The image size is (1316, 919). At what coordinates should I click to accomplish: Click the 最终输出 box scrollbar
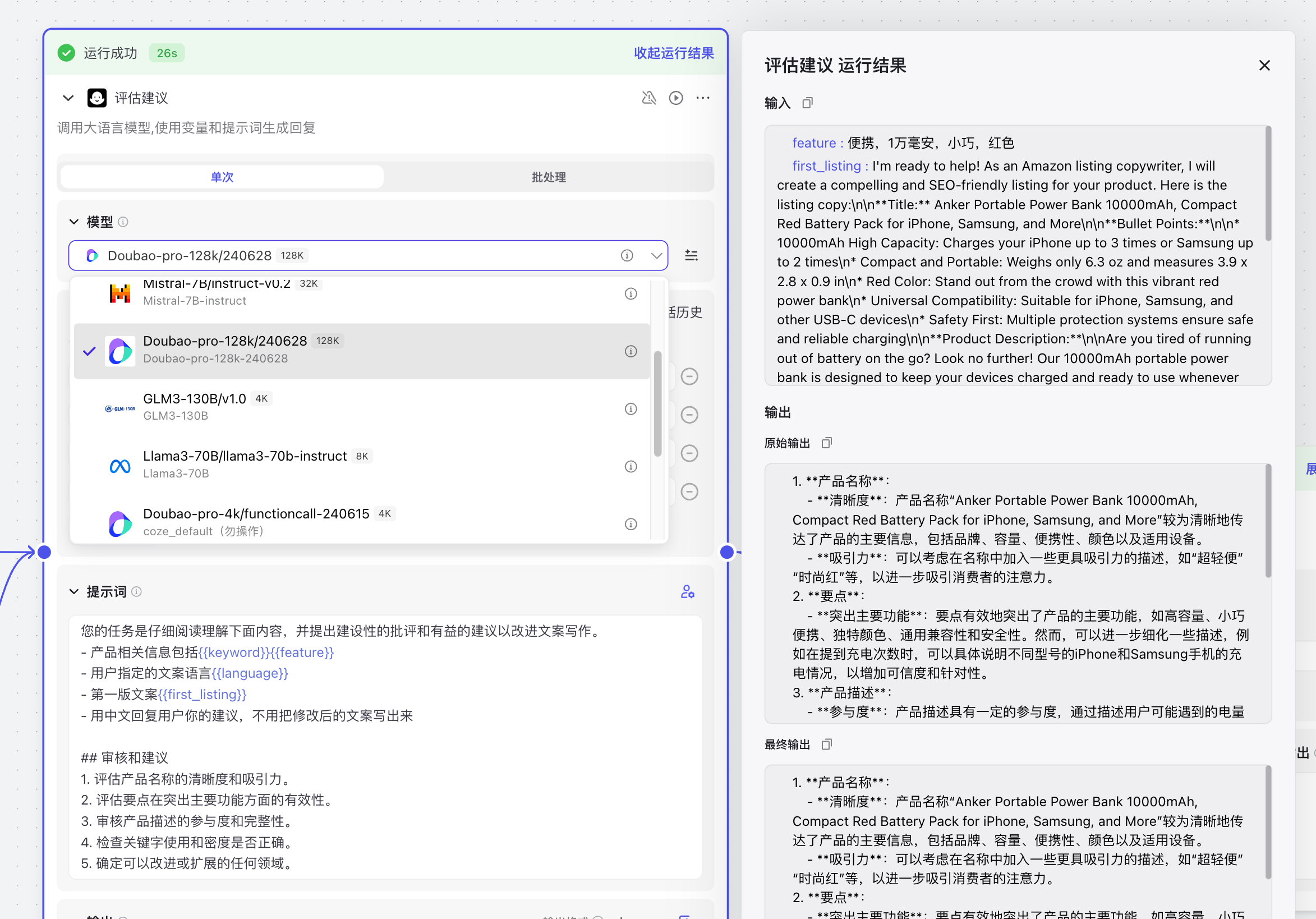tap(1268, 822)
